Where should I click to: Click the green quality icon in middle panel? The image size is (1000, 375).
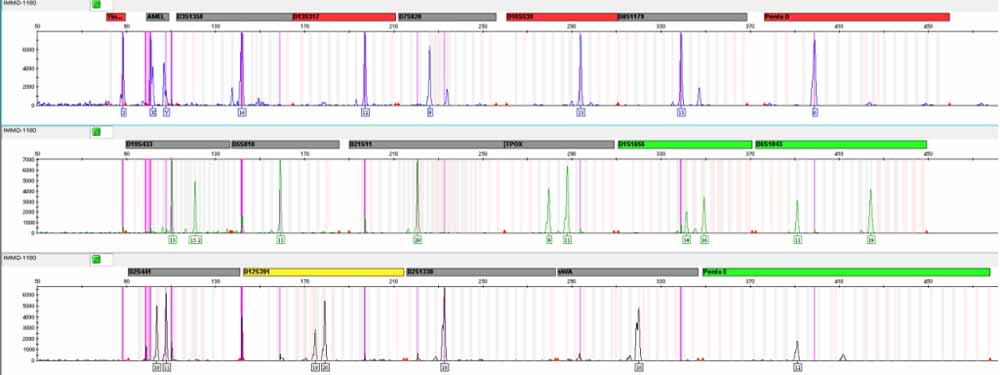96,131
